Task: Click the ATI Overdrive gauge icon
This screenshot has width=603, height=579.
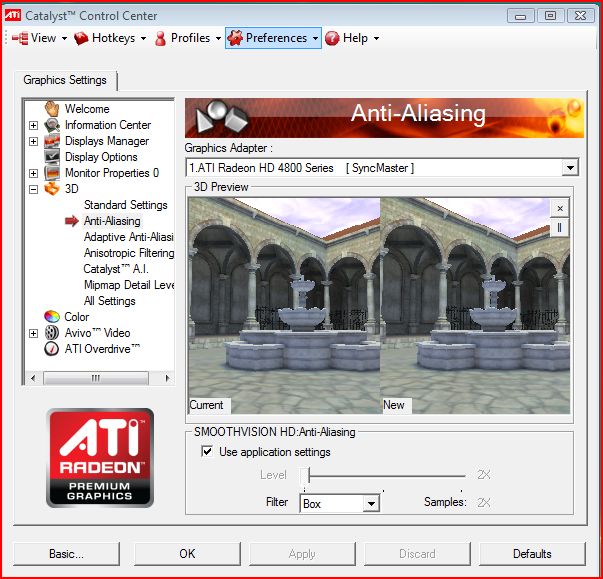Action: (x=52, y=349)
